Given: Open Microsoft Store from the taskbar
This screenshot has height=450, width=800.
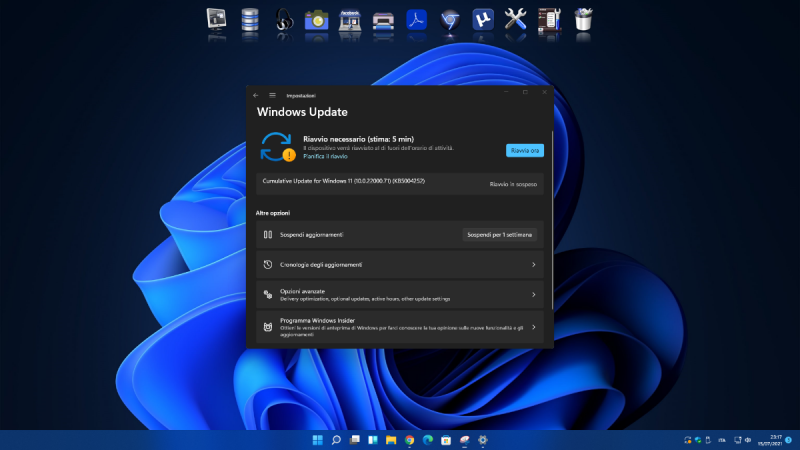Looking at the screenshot, I should pyautogui.click(x=446, y=440).
